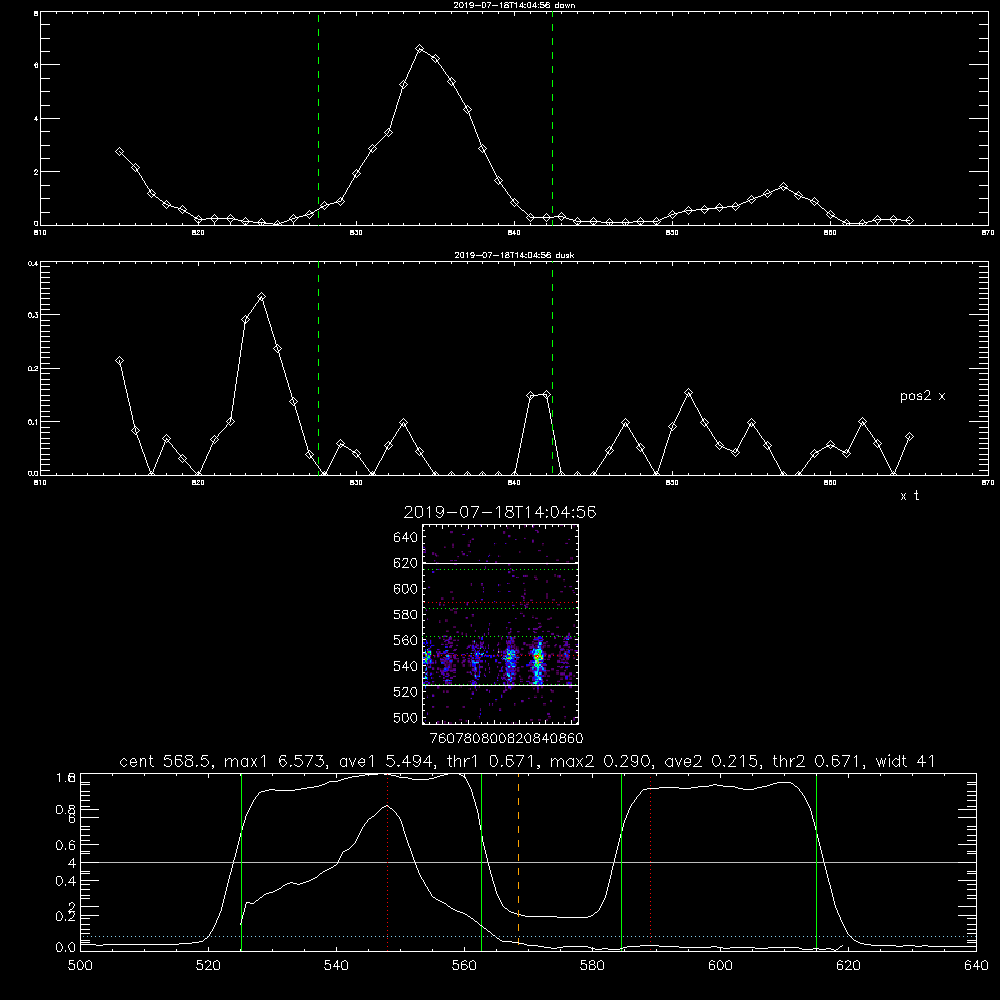Click the left green dashed line in dusk plot
Image resolution: width=1000 pixels, height=1000 pixels.
[x=318, y=369]
